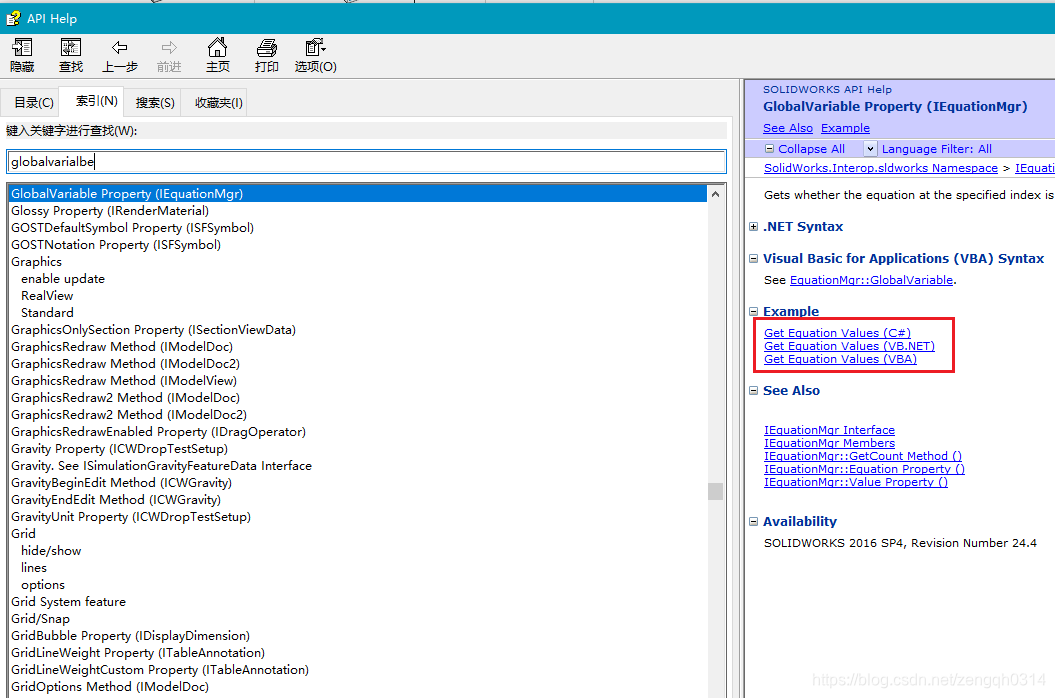Open the 搜索(S) search tab

click(155, 102)
